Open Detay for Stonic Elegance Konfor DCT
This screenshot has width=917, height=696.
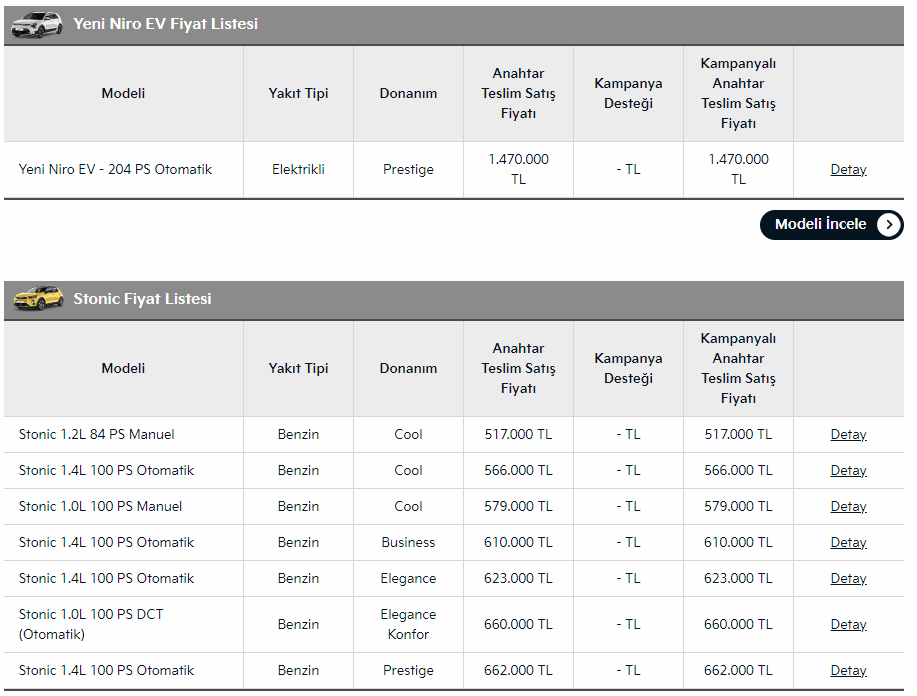click(848, 625)
